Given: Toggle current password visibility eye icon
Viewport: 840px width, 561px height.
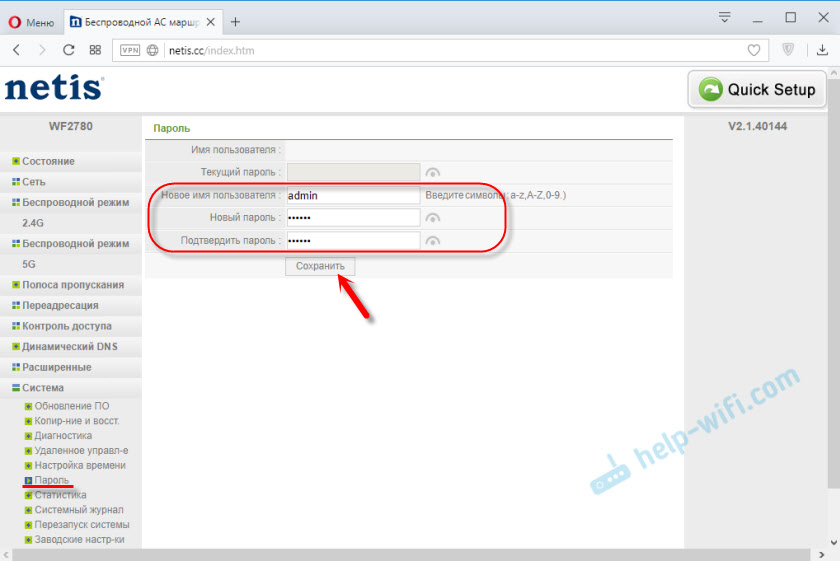Looking at the screenshot, I should click(432, 172).
